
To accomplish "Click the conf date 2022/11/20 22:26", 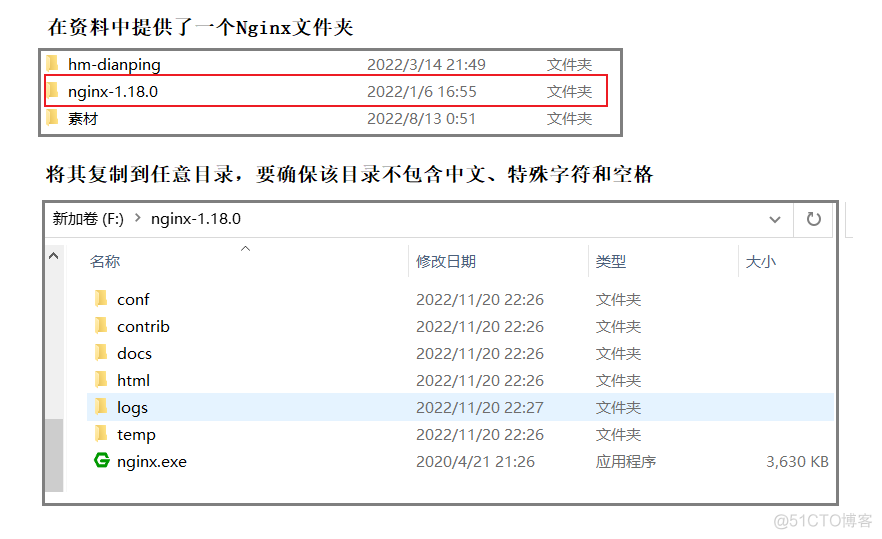I will point(480,299).
